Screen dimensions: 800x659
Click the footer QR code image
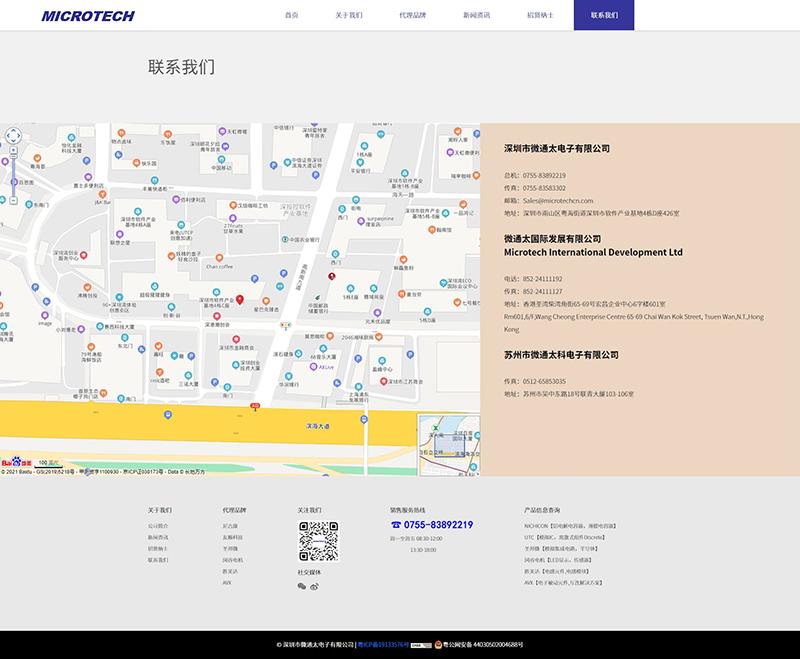(318, 541)
